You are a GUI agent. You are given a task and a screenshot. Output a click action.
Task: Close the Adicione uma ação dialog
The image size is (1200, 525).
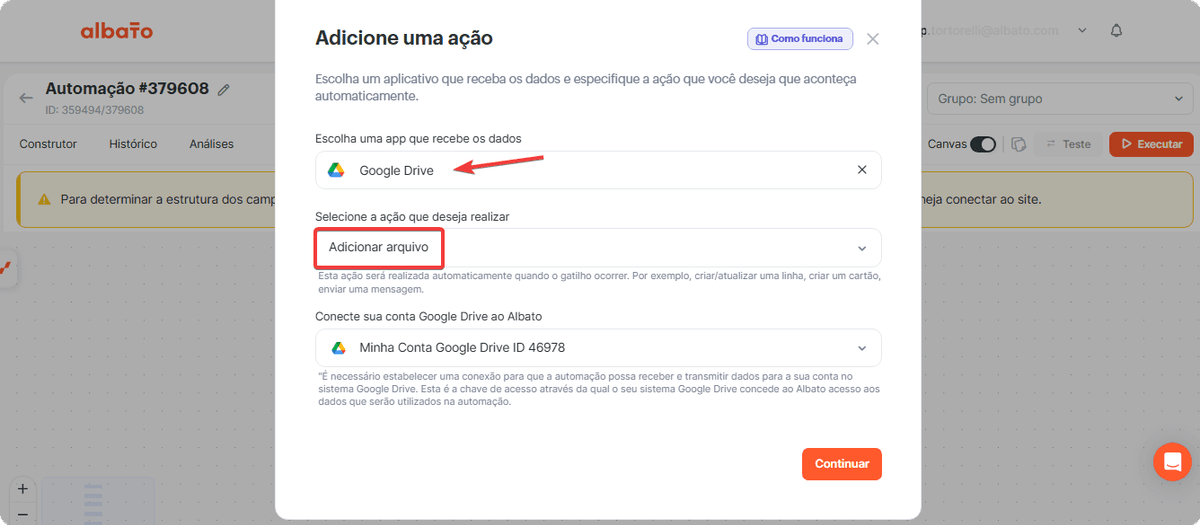pyautogui.click(x=873, y=39)
